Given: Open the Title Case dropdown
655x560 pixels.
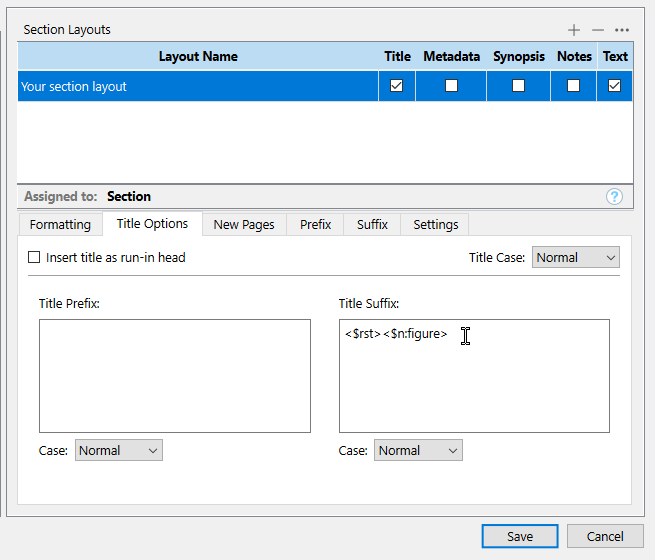Looking at the screenshot, I should tap(575, 257).
